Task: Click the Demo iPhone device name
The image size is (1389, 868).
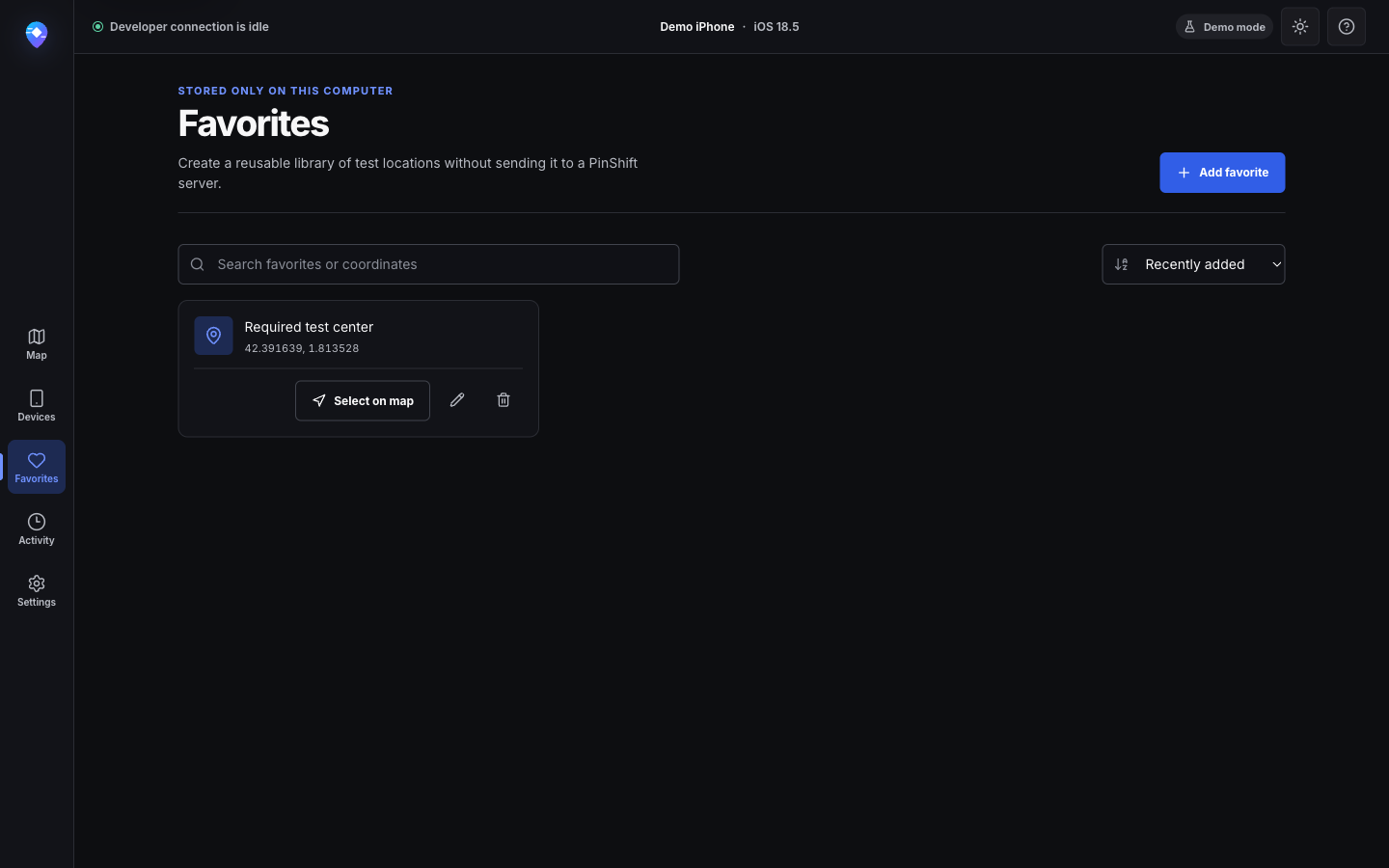Action: (697, 27)
